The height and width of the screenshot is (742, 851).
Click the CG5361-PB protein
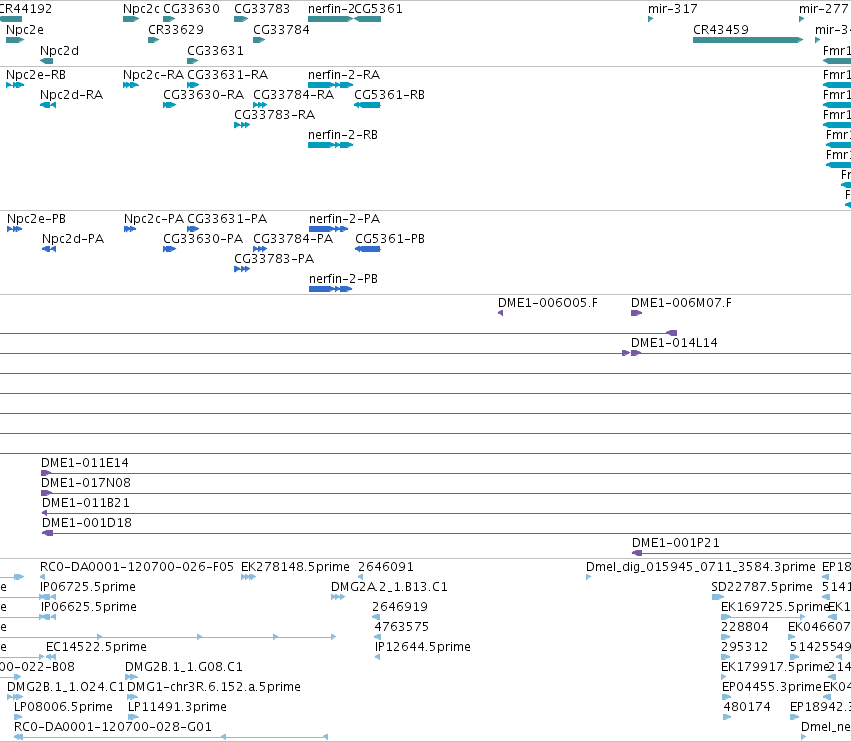coord(368,249)
